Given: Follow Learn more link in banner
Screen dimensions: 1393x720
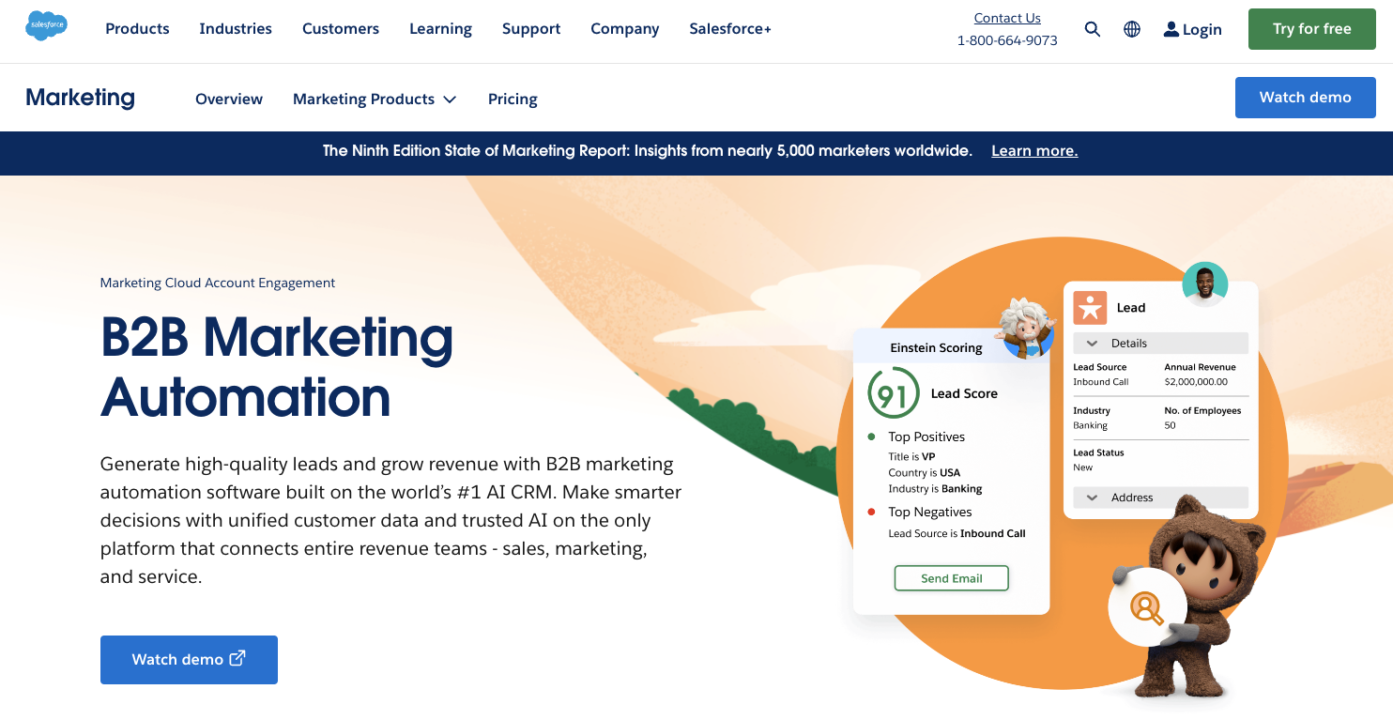Looking at the screenshot, I should tap(1034, 151).
